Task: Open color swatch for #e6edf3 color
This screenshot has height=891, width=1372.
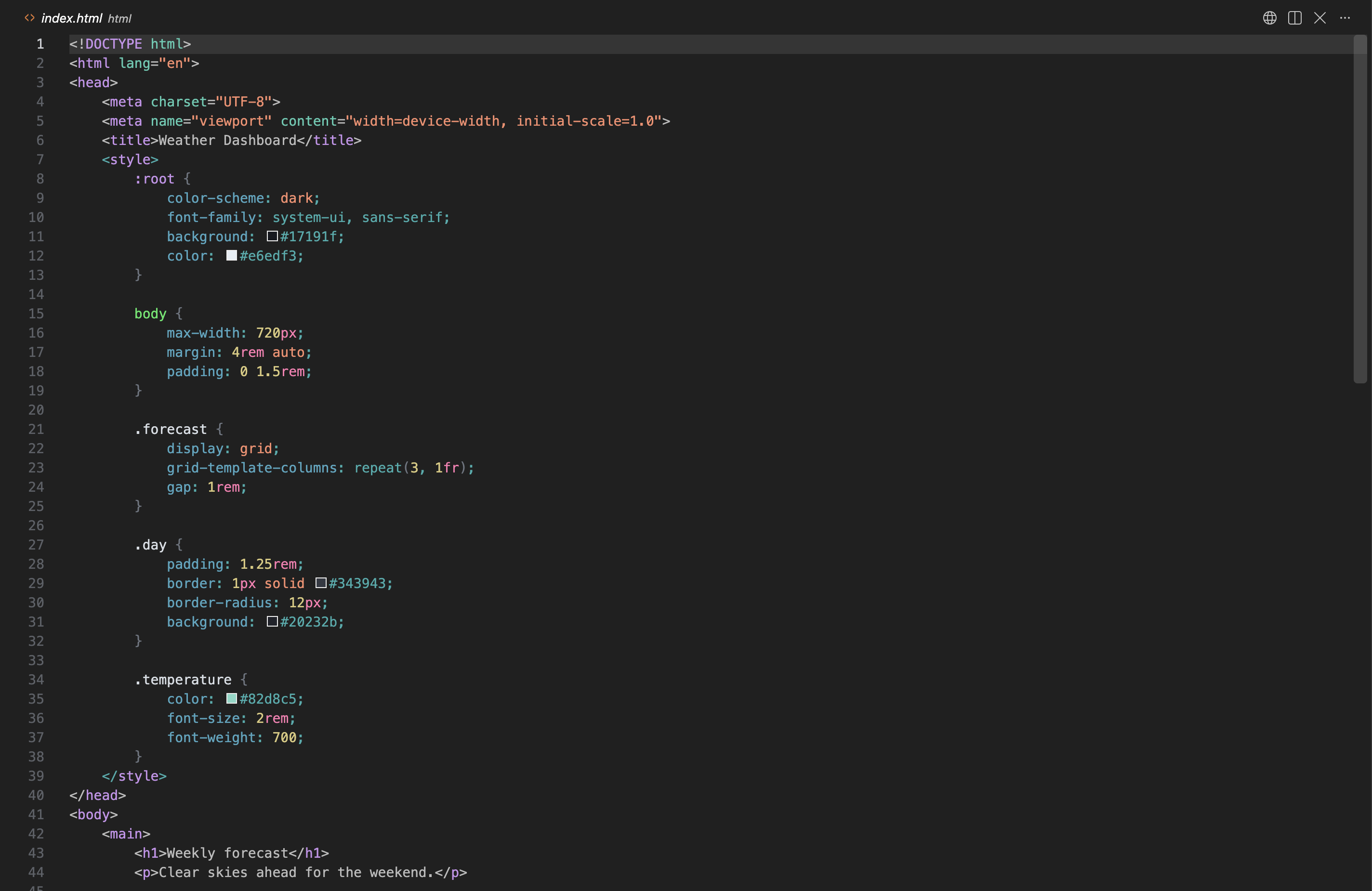Action: coord(232,255)
